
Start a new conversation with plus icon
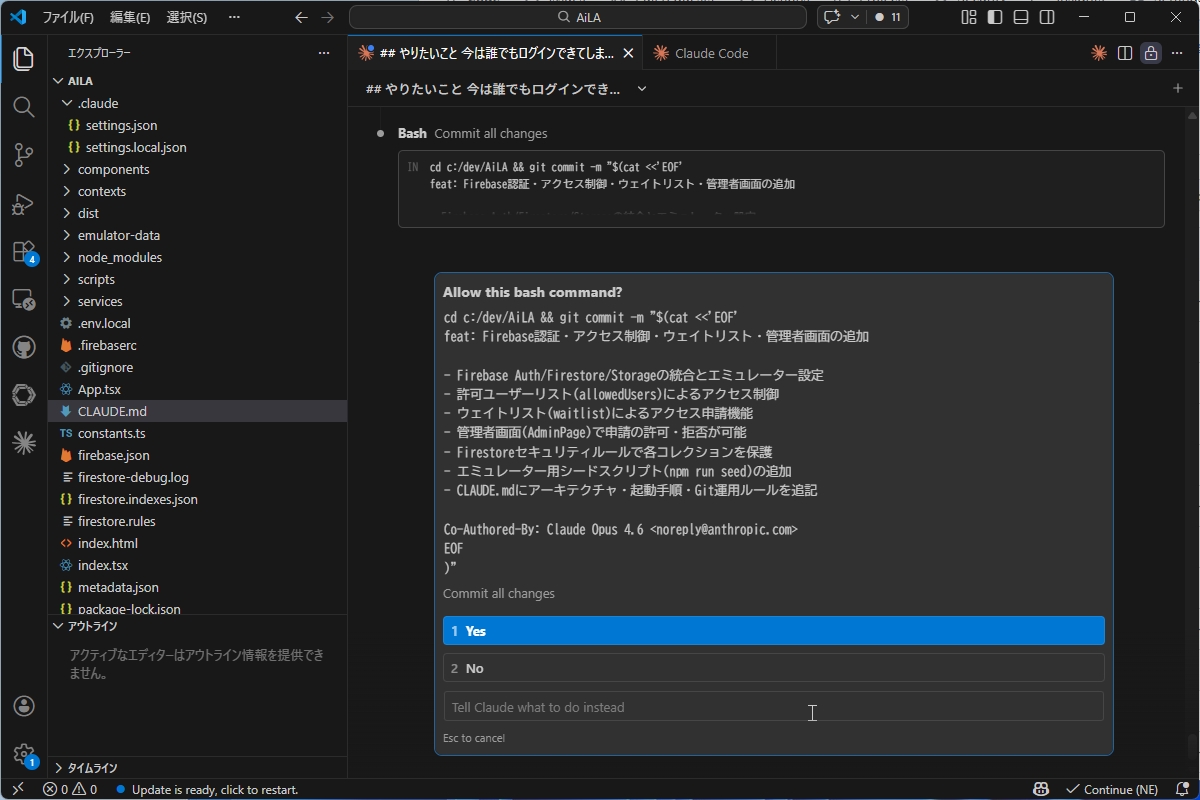[1177, 88]
